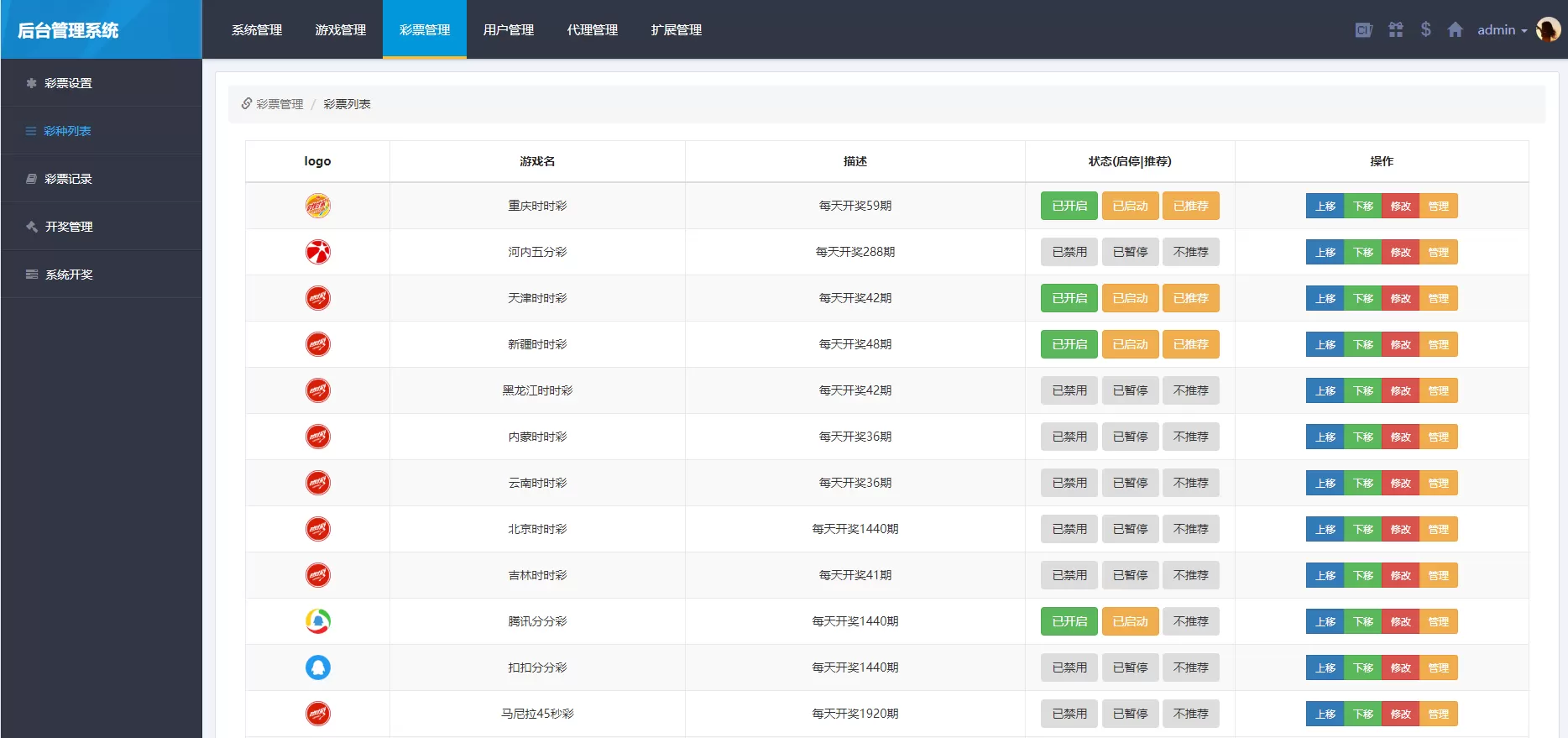Click 彩票管理 breadcrumb link
Viewport: 1568px width, 738px height.
click(x=280, y=104)
